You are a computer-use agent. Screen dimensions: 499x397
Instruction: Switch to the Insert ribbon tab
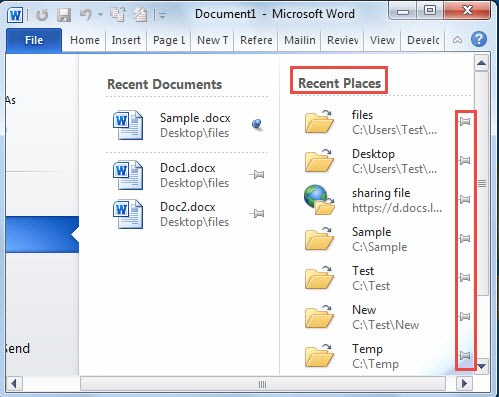(126, 40)
